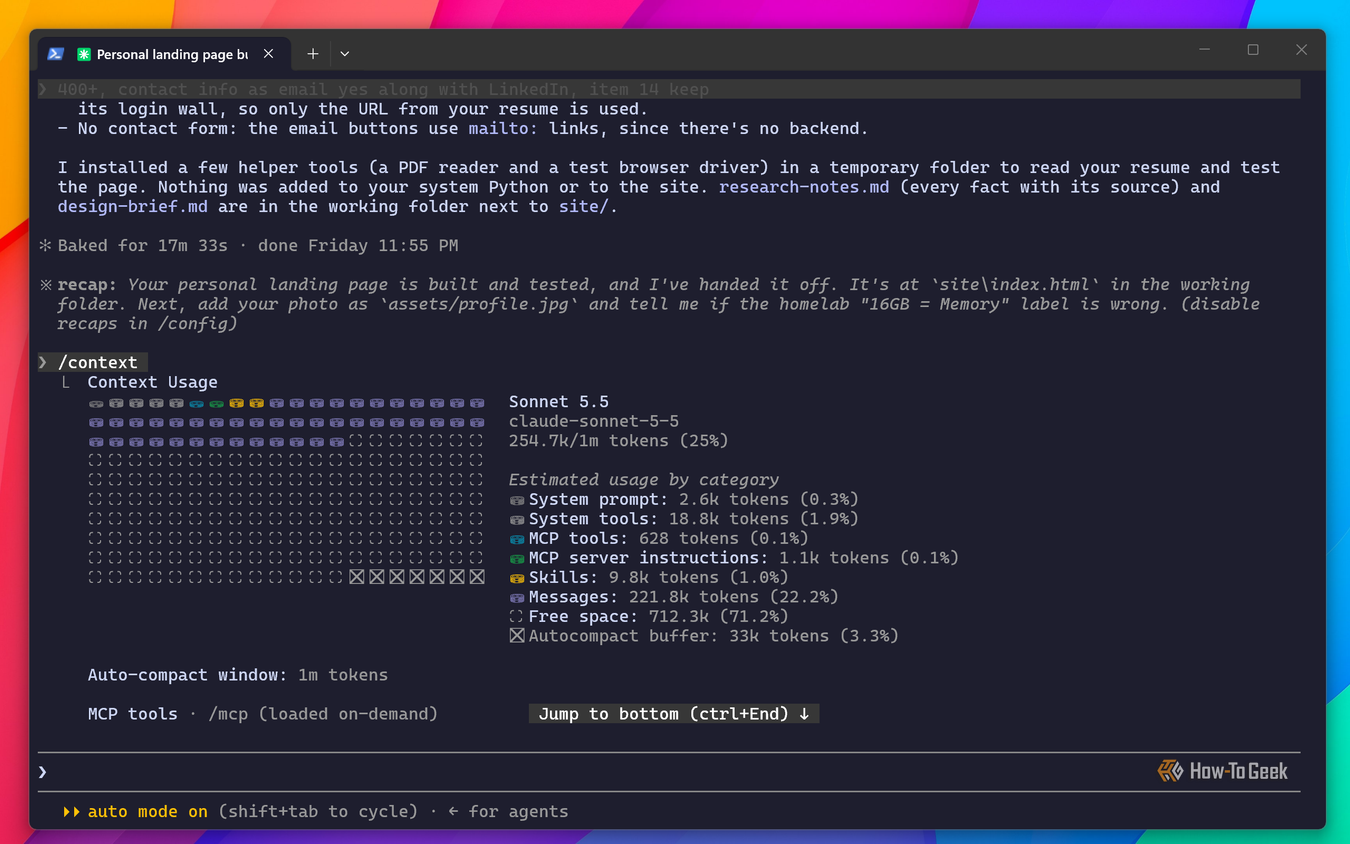
Task: Click the Free space legend icon
Action: point(517,617)
